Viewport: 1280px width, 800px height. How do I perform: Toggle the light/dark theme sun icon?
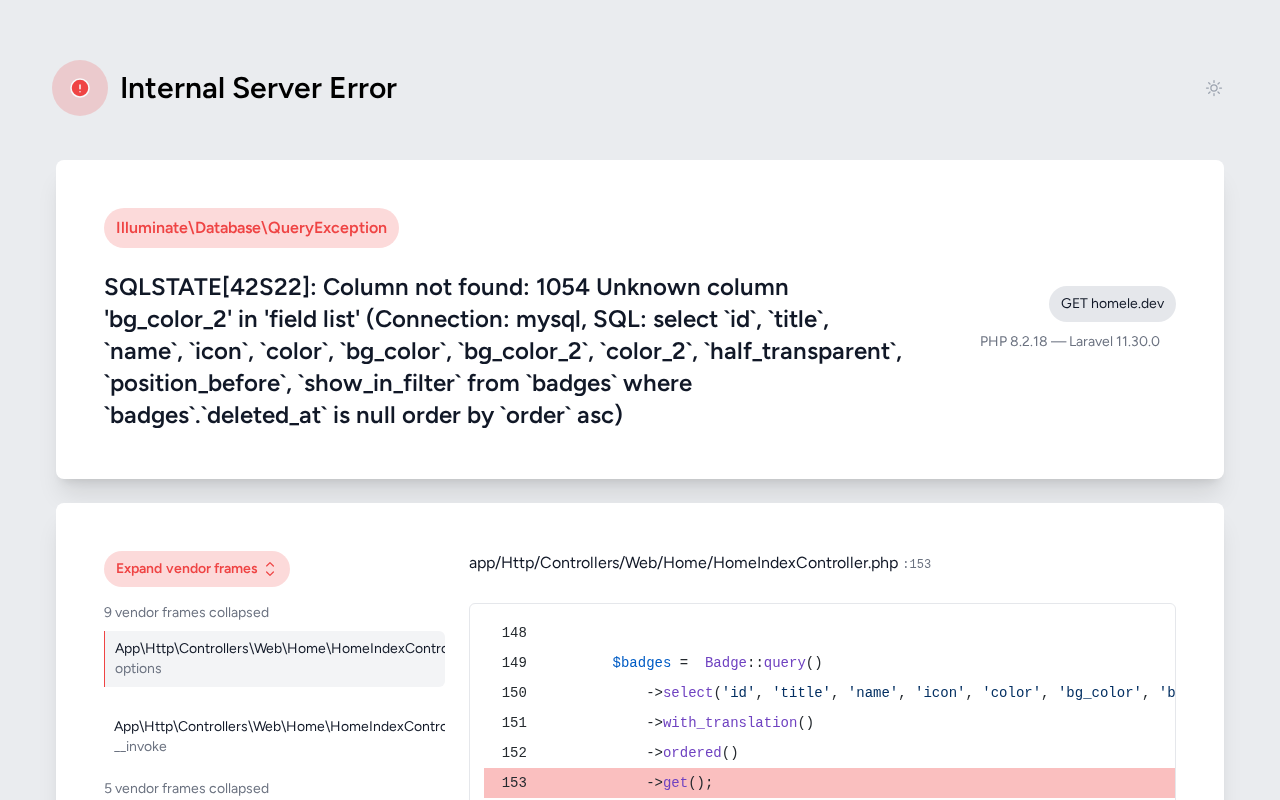click(x=1213, y=88)
